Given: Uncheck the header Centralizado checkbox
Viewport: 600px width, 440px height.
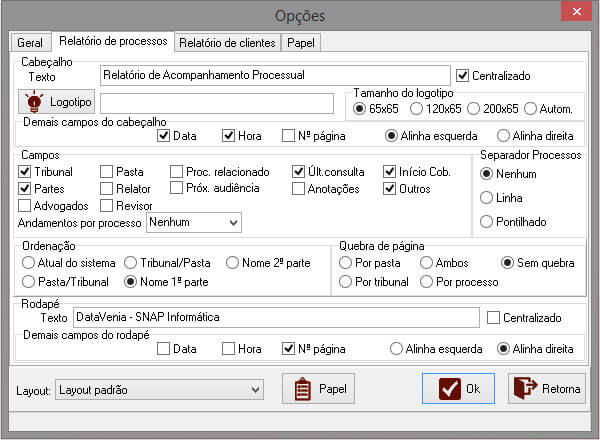Looking at the screenshot, I should pyautogui.click(x=462, y=75).
